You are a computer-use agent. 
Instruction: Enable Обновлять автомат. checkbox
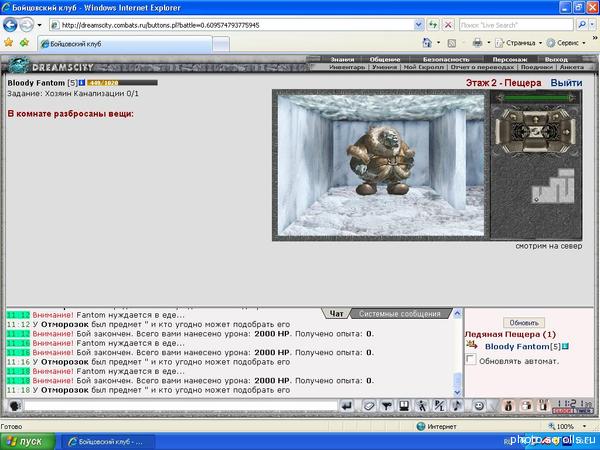(x=471, y=360)
